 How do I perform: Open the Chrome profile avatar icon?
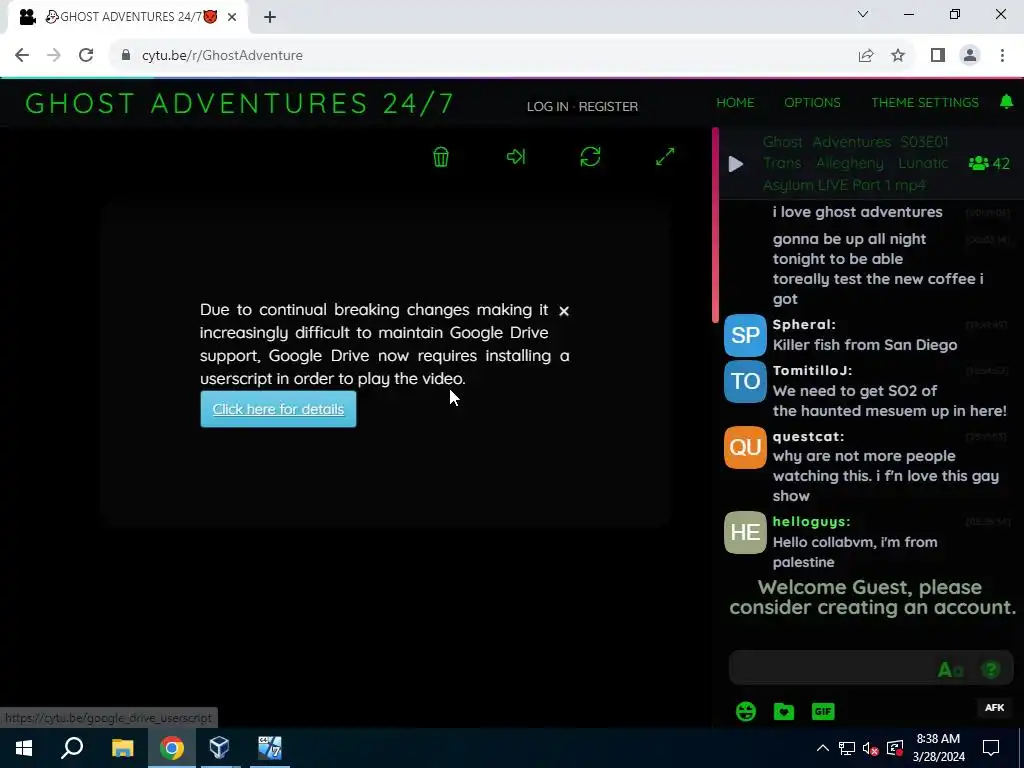click(970, 56)
